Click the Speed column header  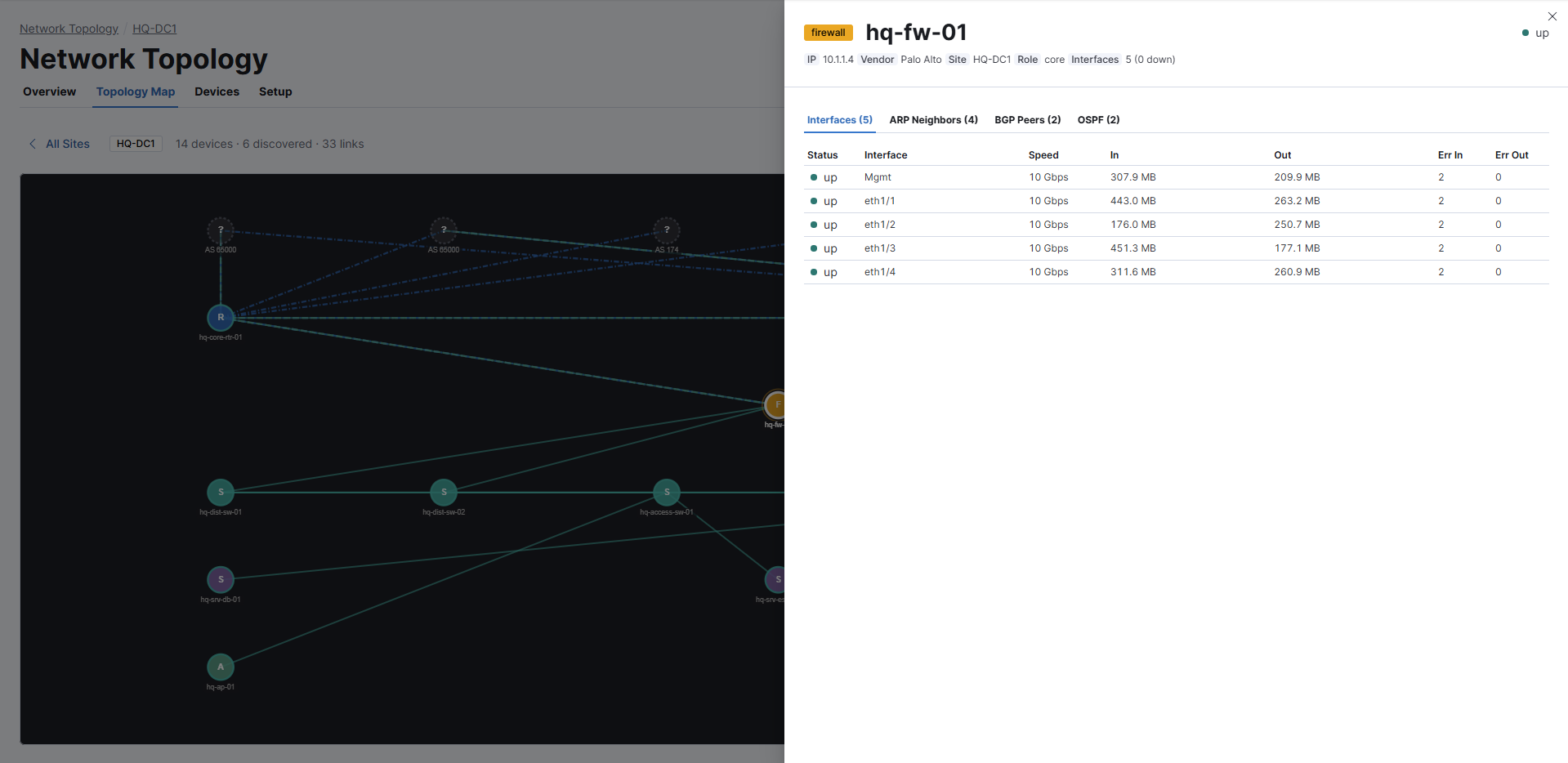pos(1043,155)
